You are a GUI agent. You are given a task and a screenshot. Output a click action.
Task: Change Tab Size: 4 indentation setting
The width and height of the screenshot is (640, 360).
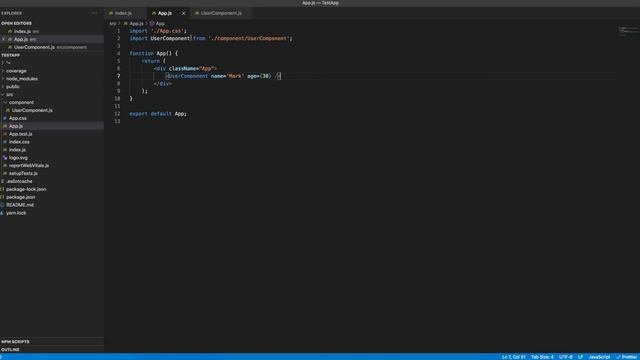coord(542,357)
